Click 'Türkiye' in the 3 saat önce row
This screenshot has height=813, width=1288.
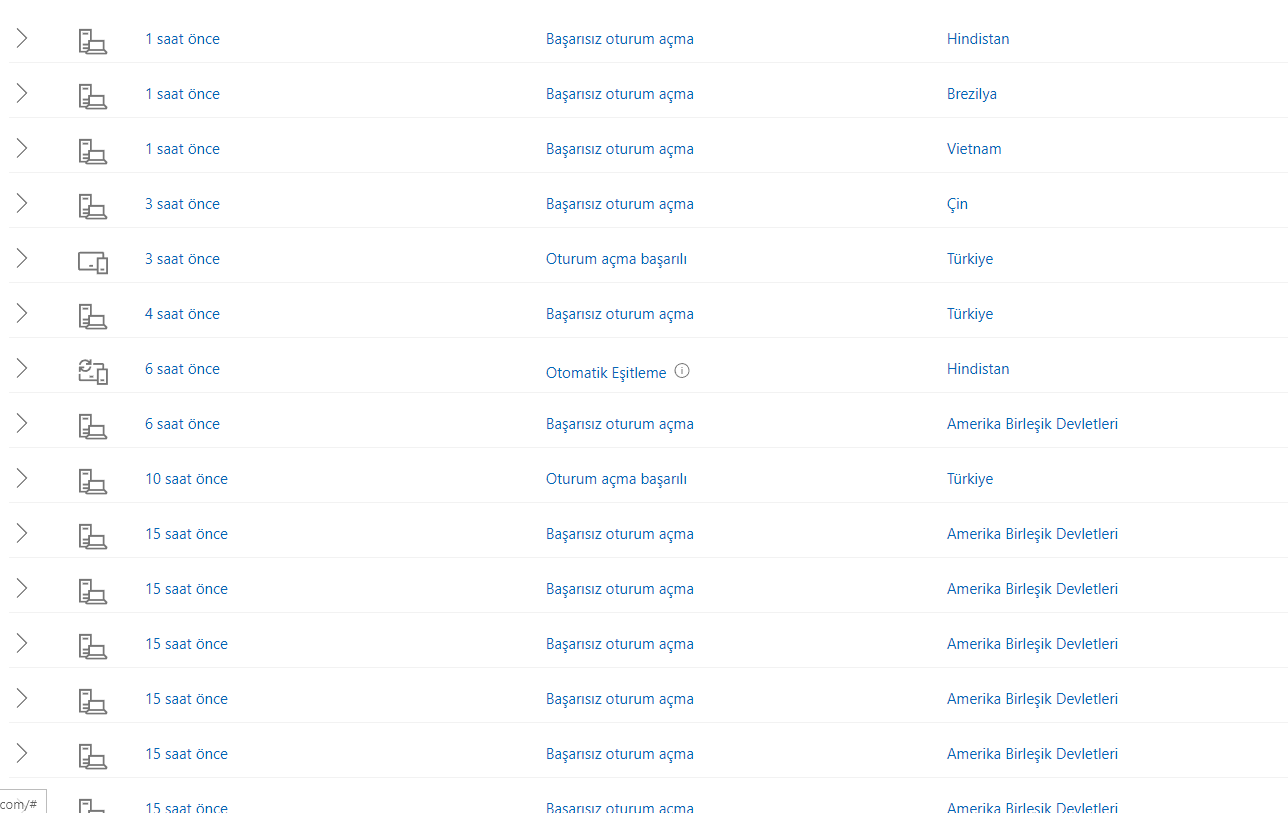coord(970,259)
